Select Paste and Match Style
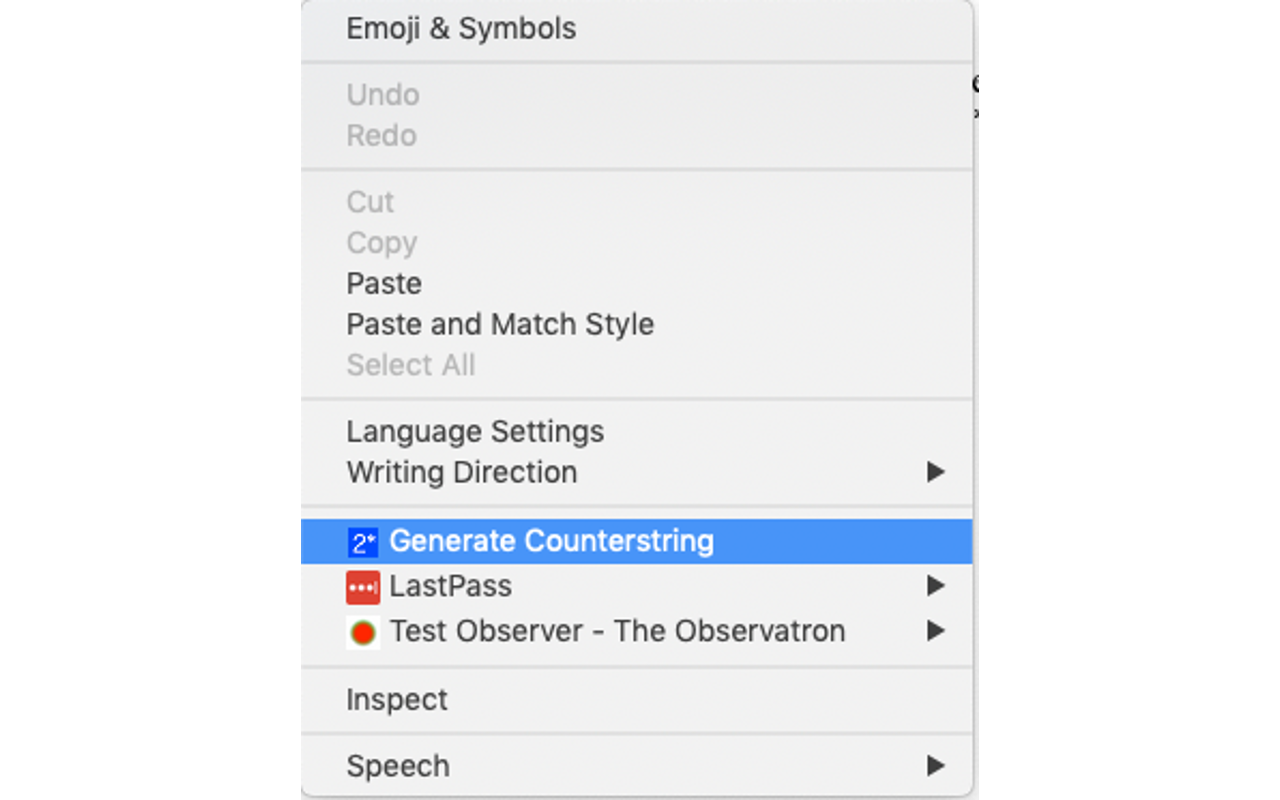 pyautogui.click(x=500, y=324)
